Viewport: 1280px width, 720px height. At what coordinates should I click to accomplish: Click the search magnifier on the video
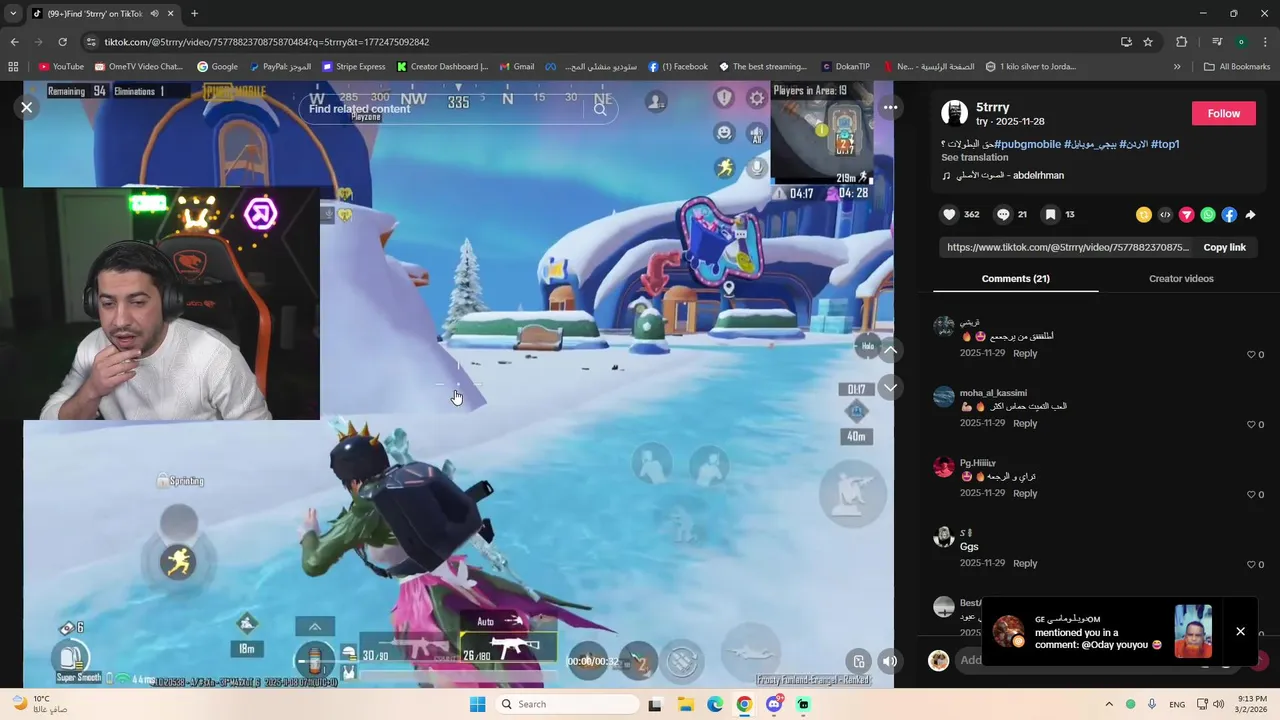600,108
